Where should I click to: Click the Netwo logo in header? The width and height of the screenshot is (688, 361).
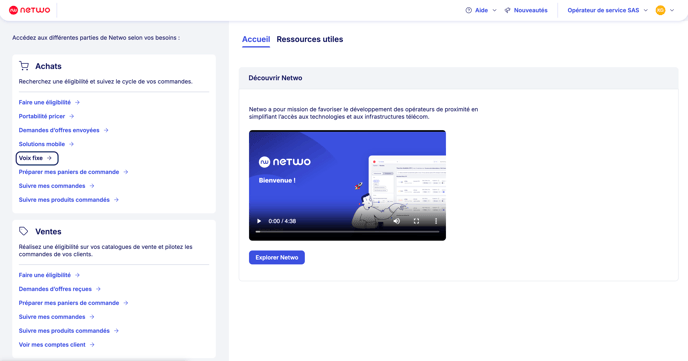coord(29,10)
